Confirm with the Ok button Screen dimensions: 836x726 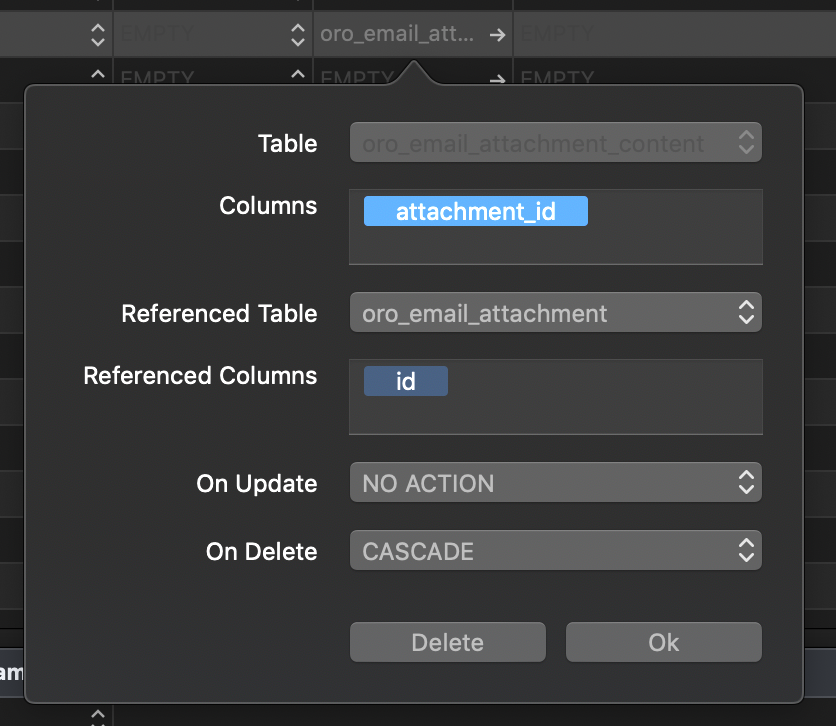pos(663,641)
